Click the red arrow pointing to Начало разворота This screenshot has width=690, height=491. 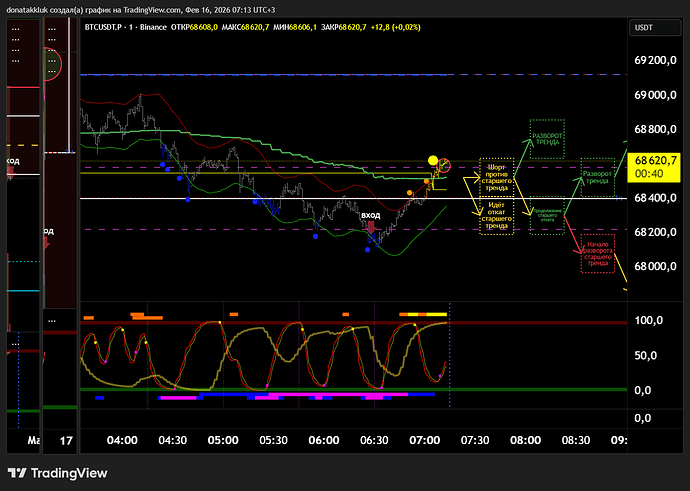(572, 235)
